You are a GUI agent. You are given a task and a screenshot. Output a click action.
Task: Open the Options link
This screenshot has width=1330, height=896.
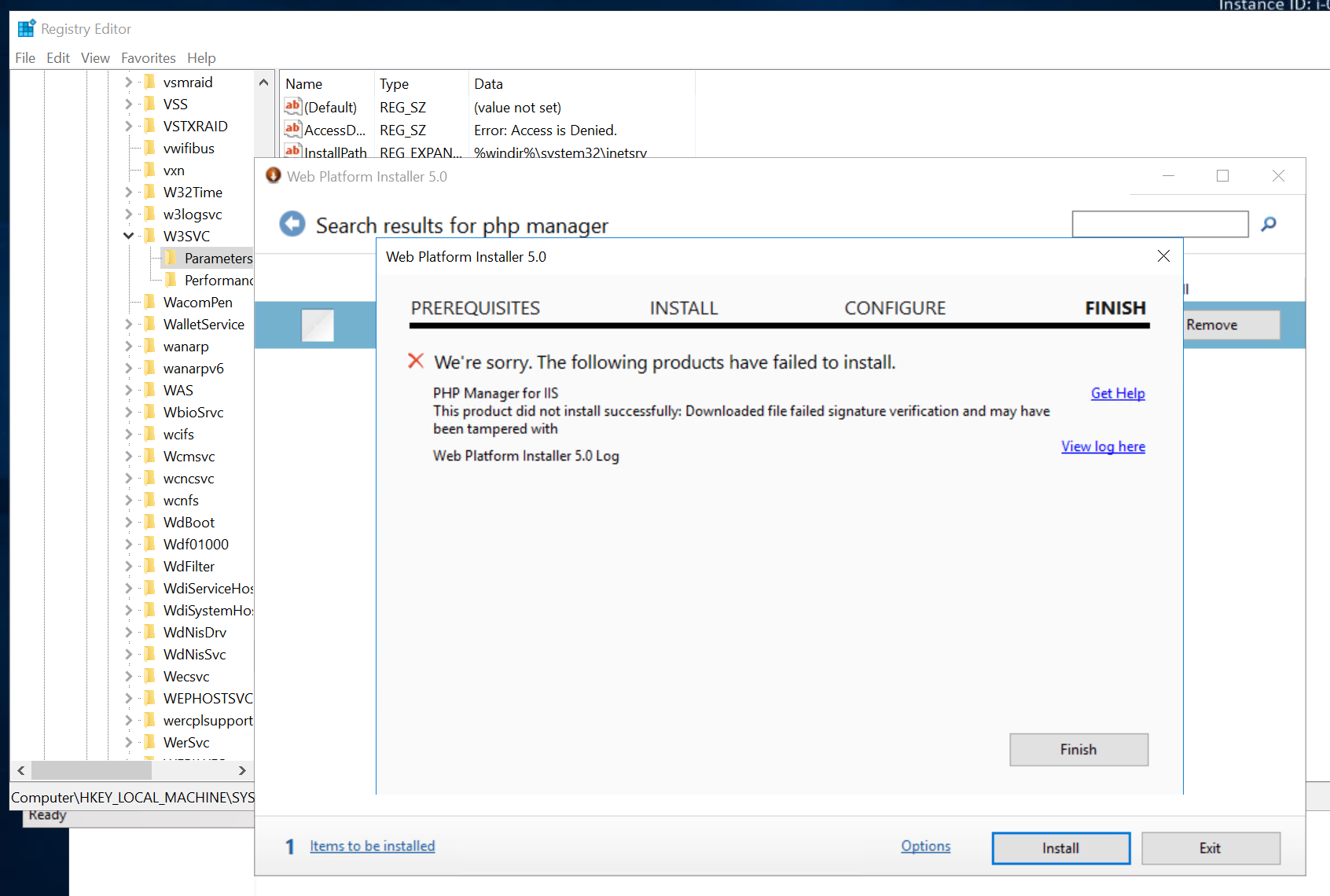pyautogui.click(x=925, y=846)
